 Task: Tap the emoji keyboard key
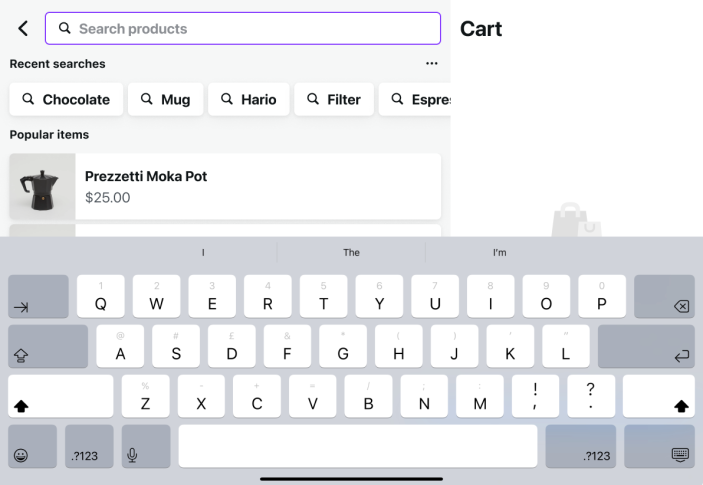pyautogui.click(x=21, y=455)
